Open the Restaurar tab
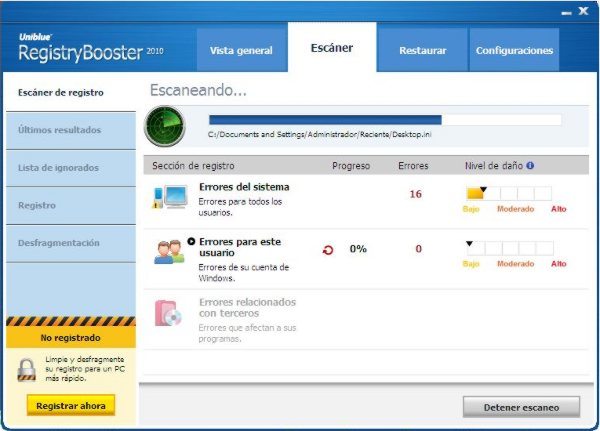 click(422, 50)
